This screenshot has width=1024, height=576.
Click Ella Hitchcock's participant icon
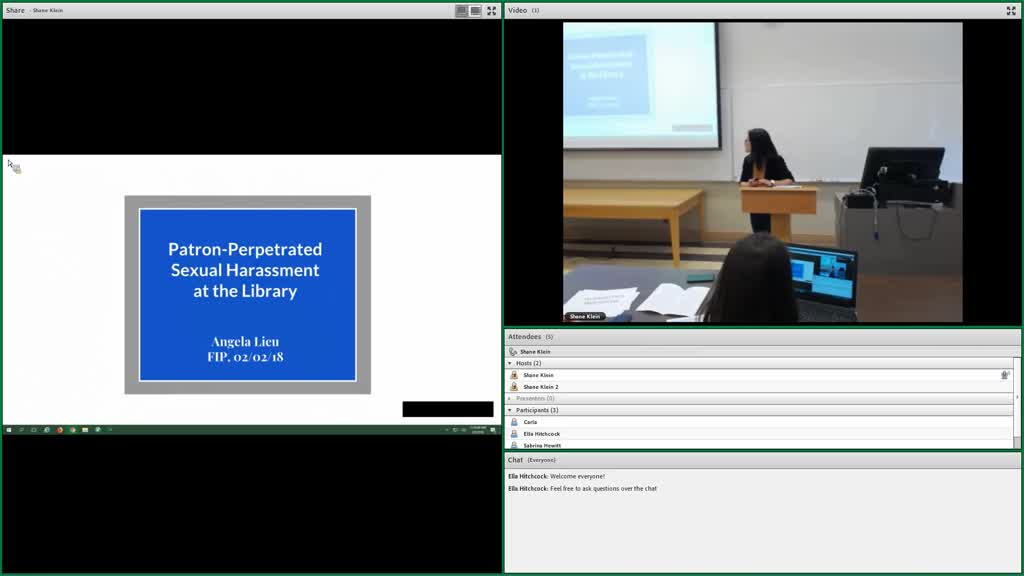(x=514, y=434)
